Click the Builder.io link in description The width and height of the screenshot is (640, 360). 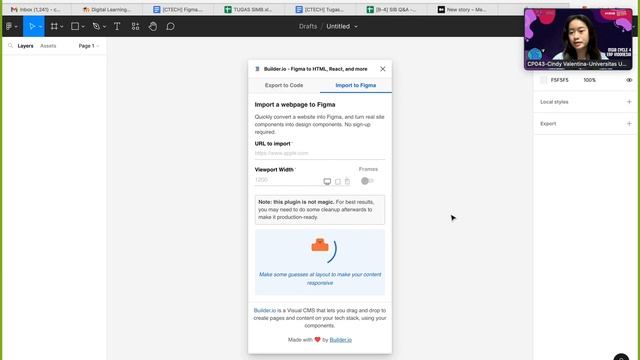264,311
